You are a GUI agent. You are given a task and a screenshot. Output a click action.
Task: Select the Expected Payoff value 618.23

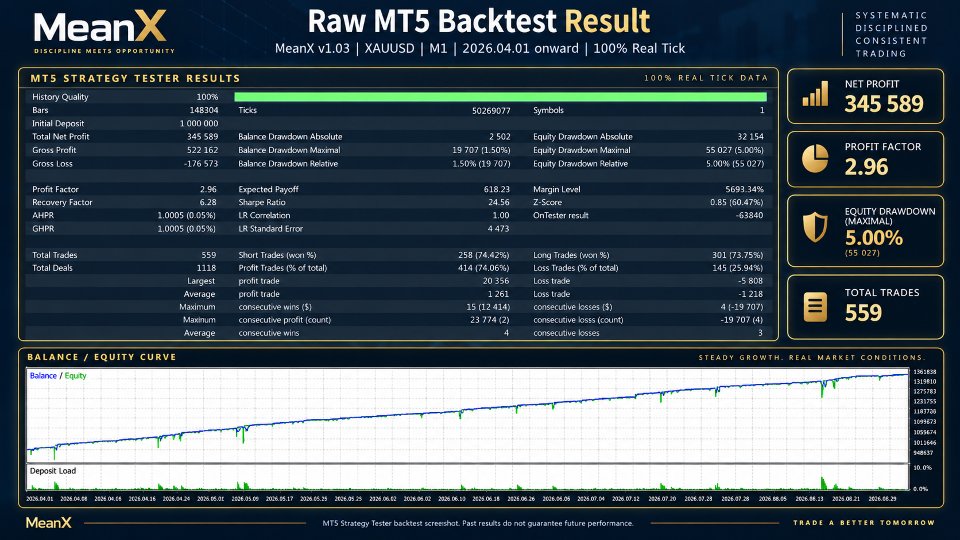497,189
